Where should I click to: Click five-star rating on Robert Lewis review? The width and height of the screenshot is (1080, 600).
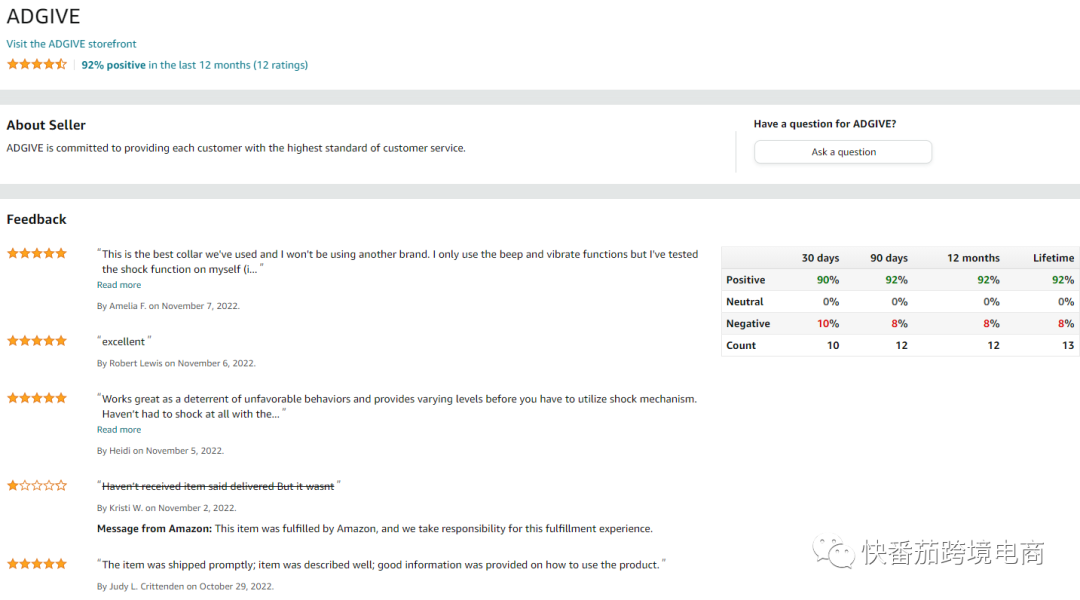(x=37, y=340)
